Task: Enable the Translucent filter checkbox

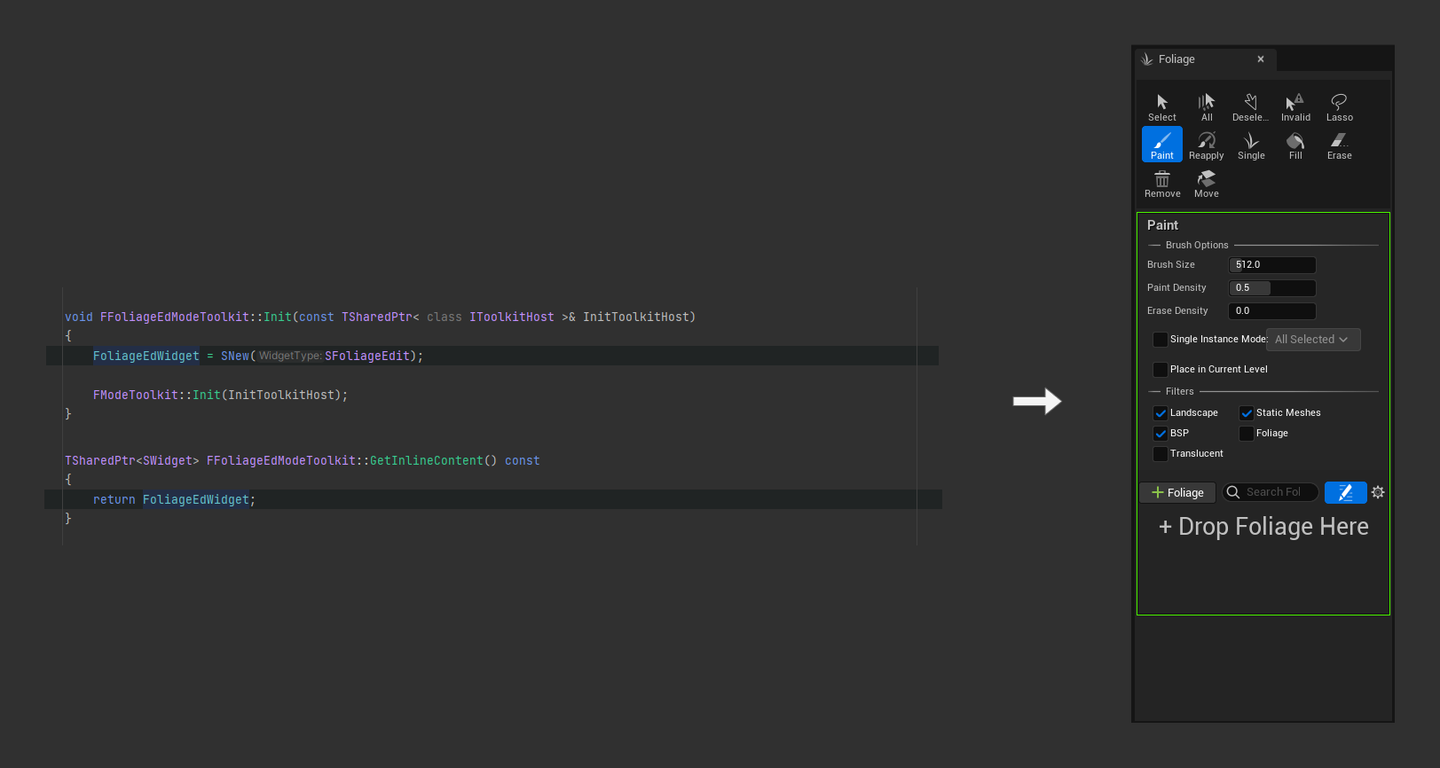Action: pos(1160,454)
